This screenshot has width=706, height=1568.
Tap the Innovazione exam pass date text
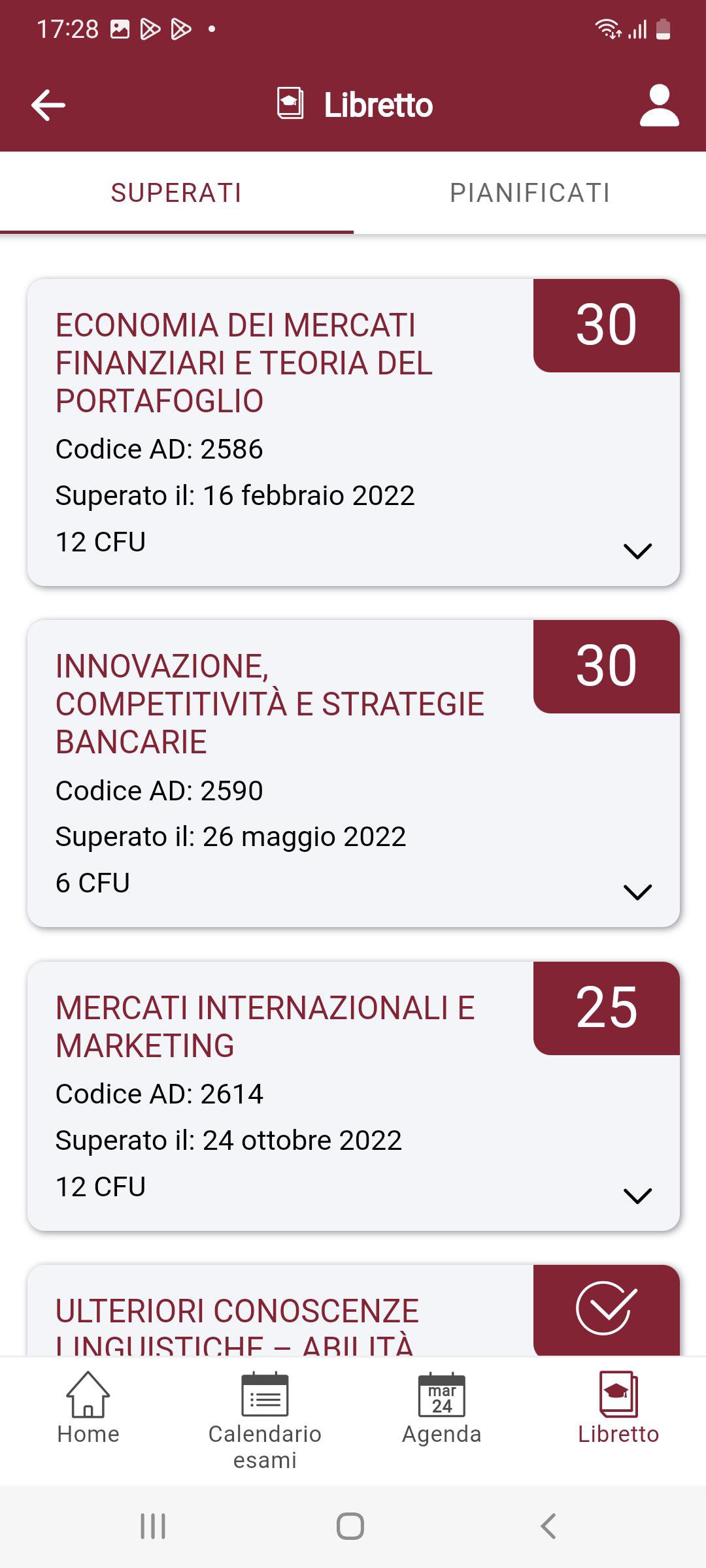(x=231, y=837)
